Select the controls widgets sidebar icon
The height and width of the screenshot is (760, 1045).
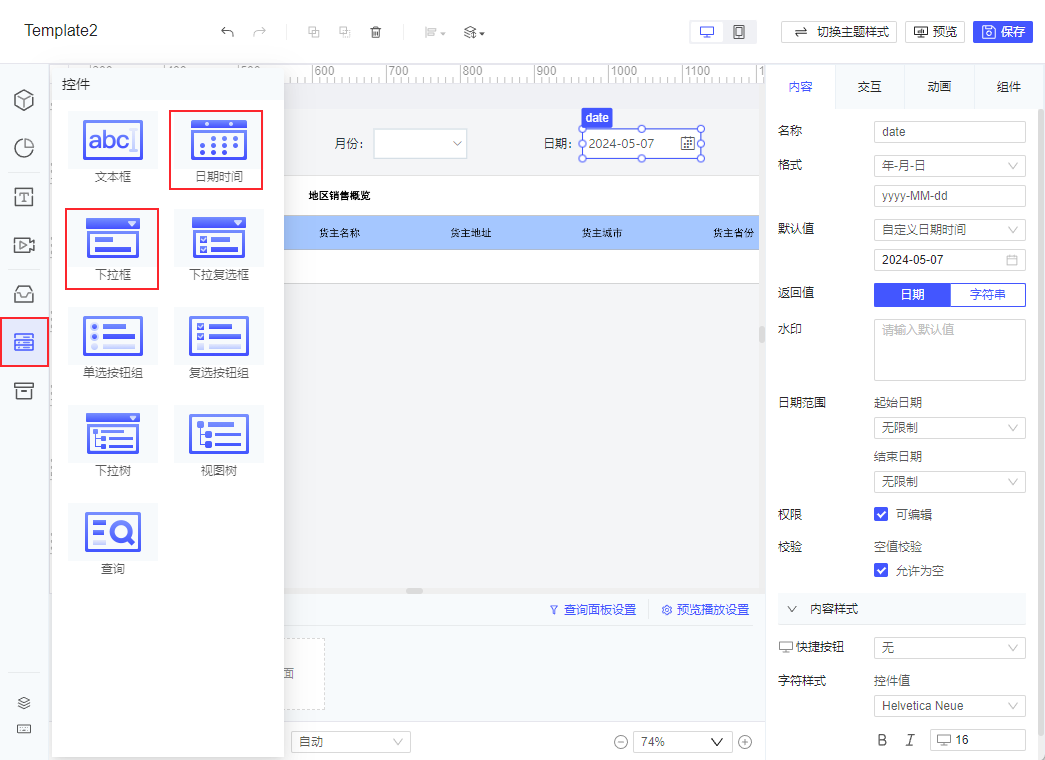point(24,342)
